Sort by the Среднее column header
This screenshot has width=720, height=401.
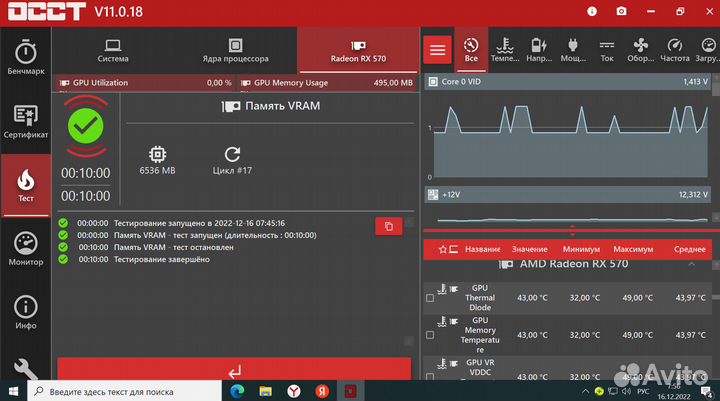coord(690,249)
